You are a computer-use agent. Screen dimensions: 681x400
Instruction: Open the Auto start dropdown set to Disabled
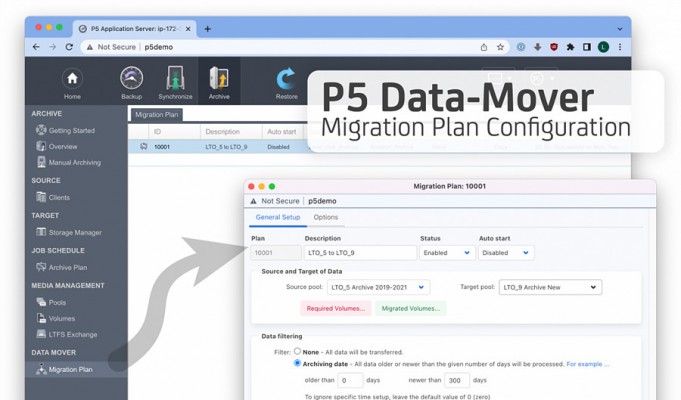tap(506, 253)
